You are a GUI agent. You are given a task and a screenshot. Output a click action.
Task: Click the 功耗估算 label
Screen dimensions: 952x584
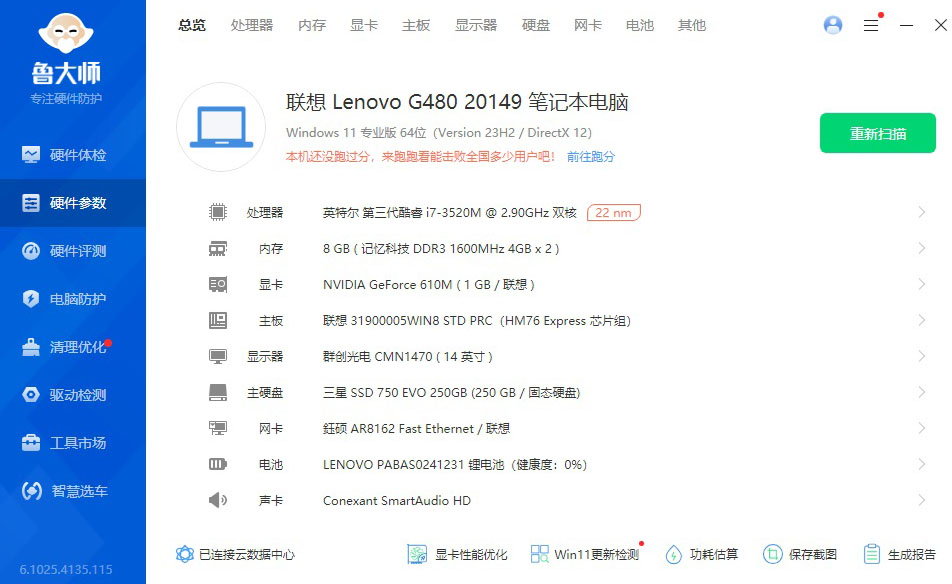(714, 554)
